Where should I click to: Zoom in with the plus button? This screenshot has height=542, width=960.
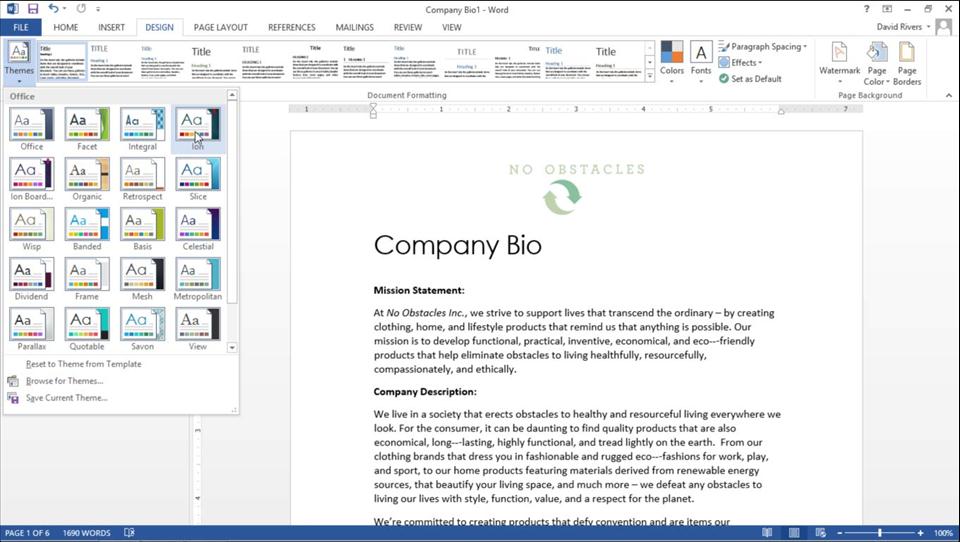[920, 533]
